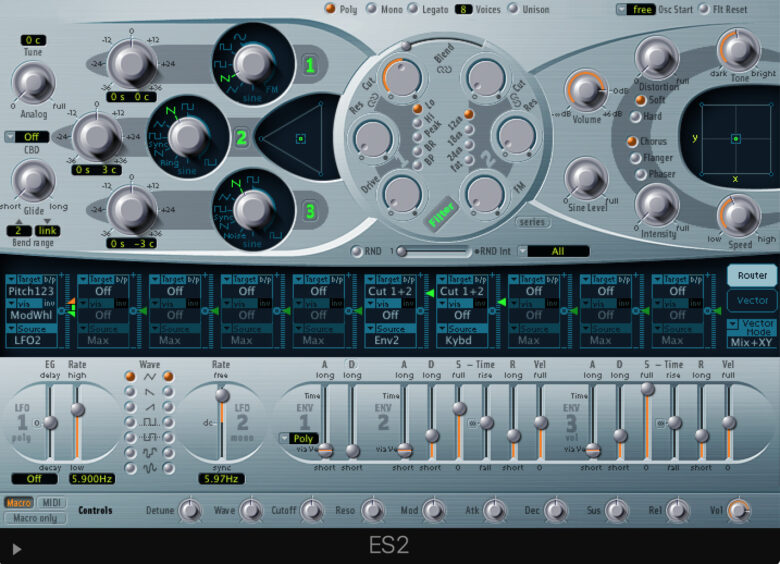The height and width of the screenshot is (564, 780).
Task: Click the Vol macro knob
Action: [x=739, y=510]
